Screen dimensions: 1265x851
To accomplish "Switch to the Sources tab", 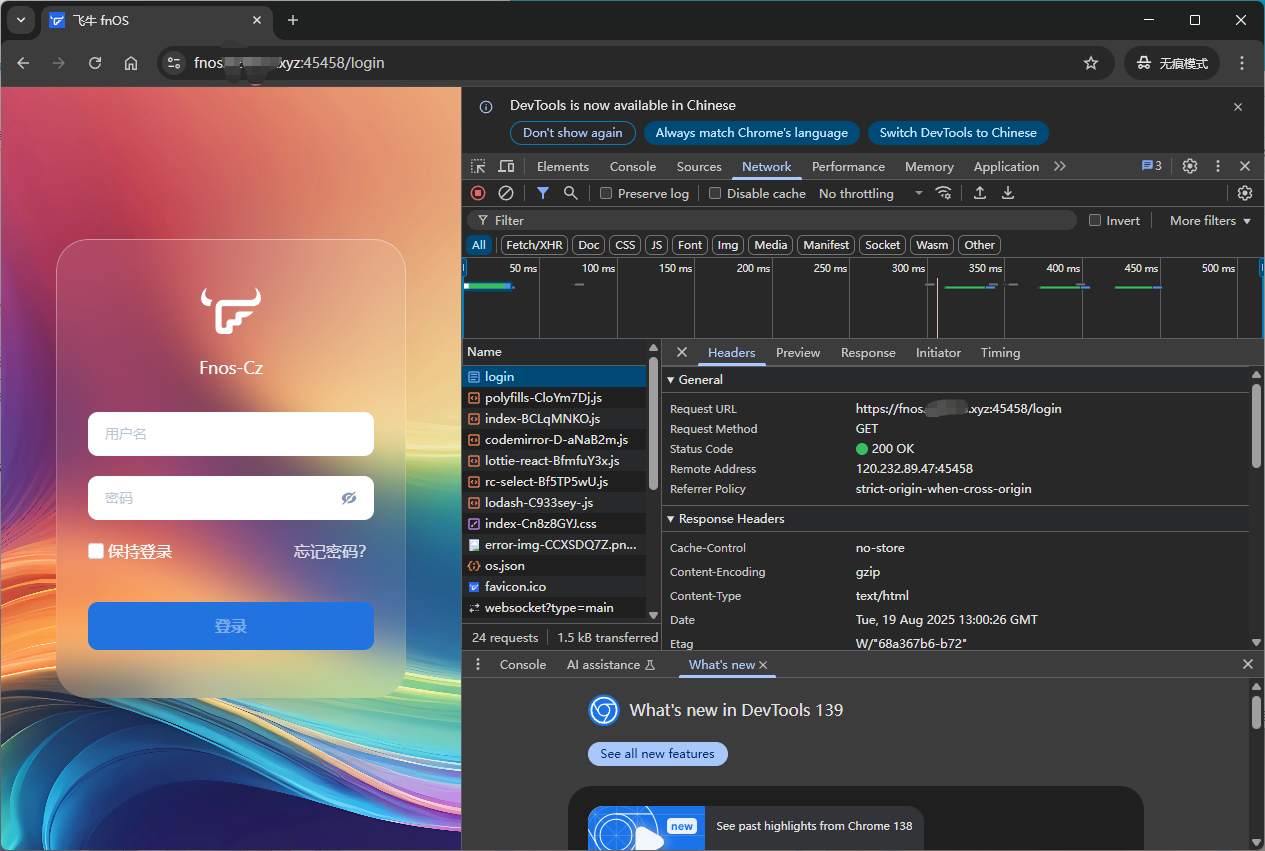I will tap(699, 167).
